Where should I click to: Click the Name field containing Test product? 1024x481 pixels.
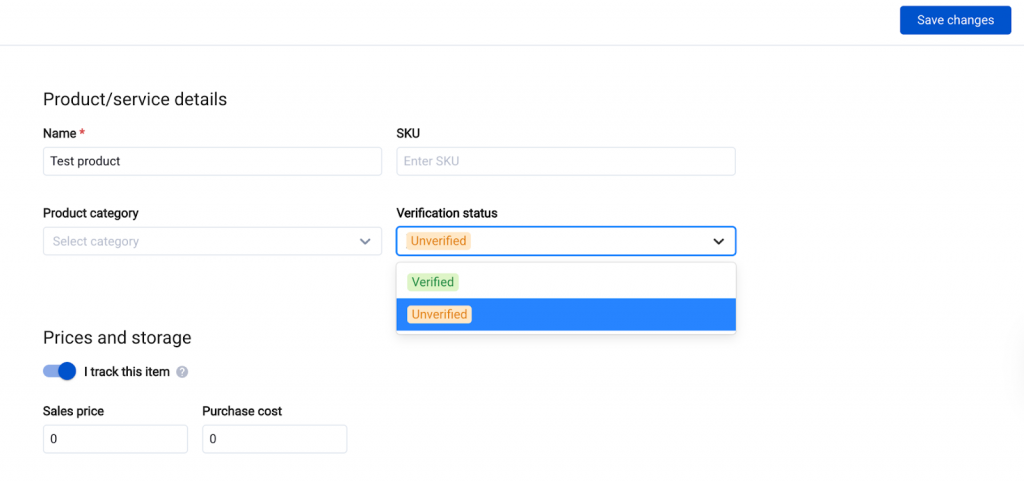tap(212, 161)
